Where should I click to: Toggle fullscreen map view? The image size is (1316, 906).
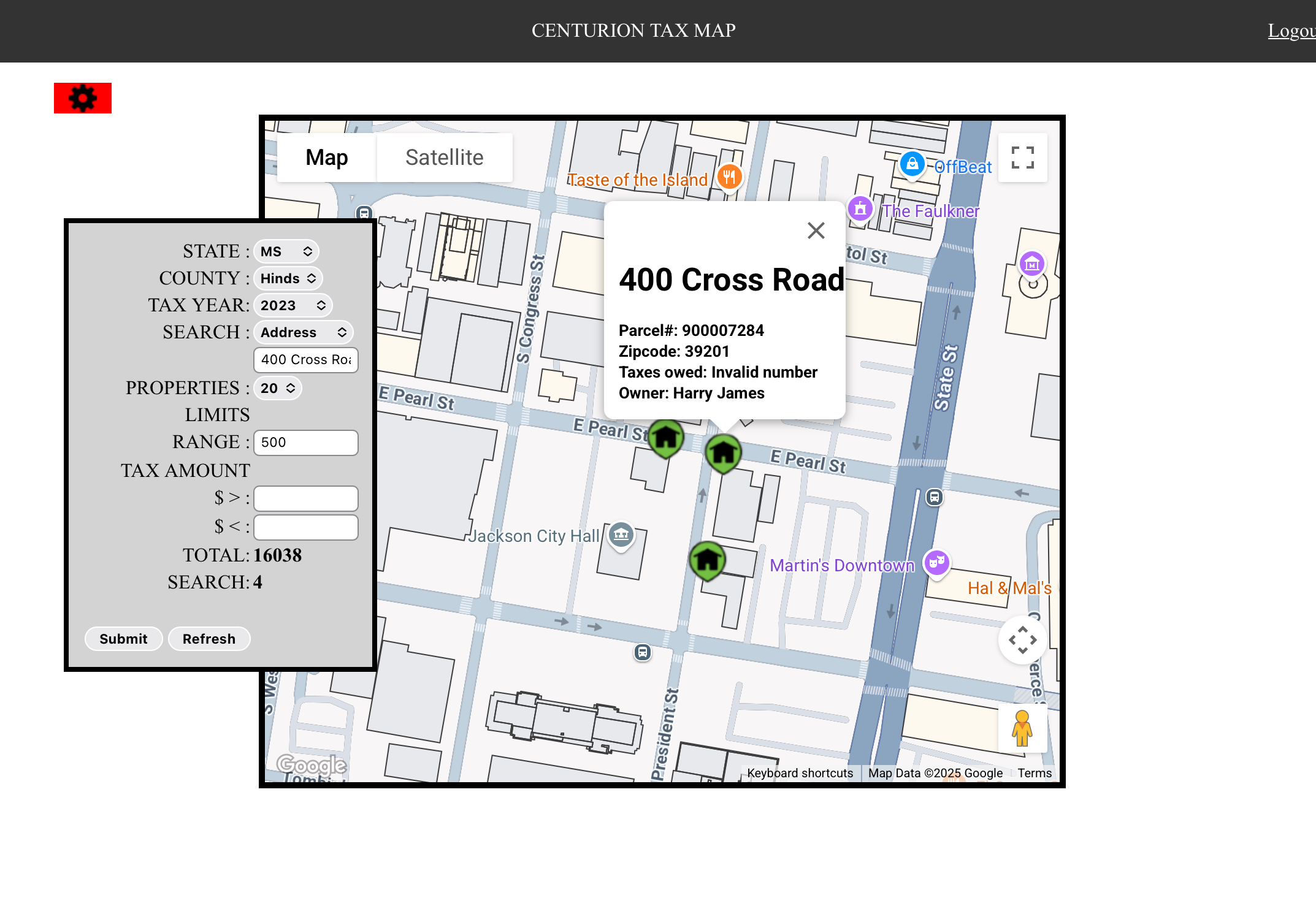1022,158
